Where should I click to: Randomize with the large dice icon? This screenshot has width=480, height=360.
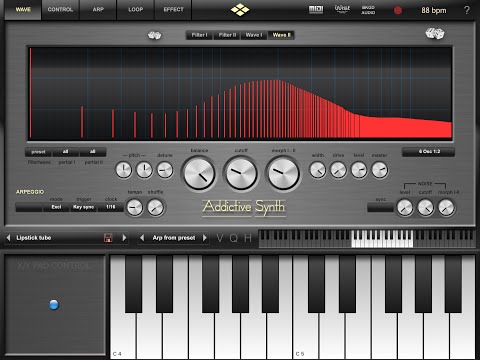coord(435,34)
